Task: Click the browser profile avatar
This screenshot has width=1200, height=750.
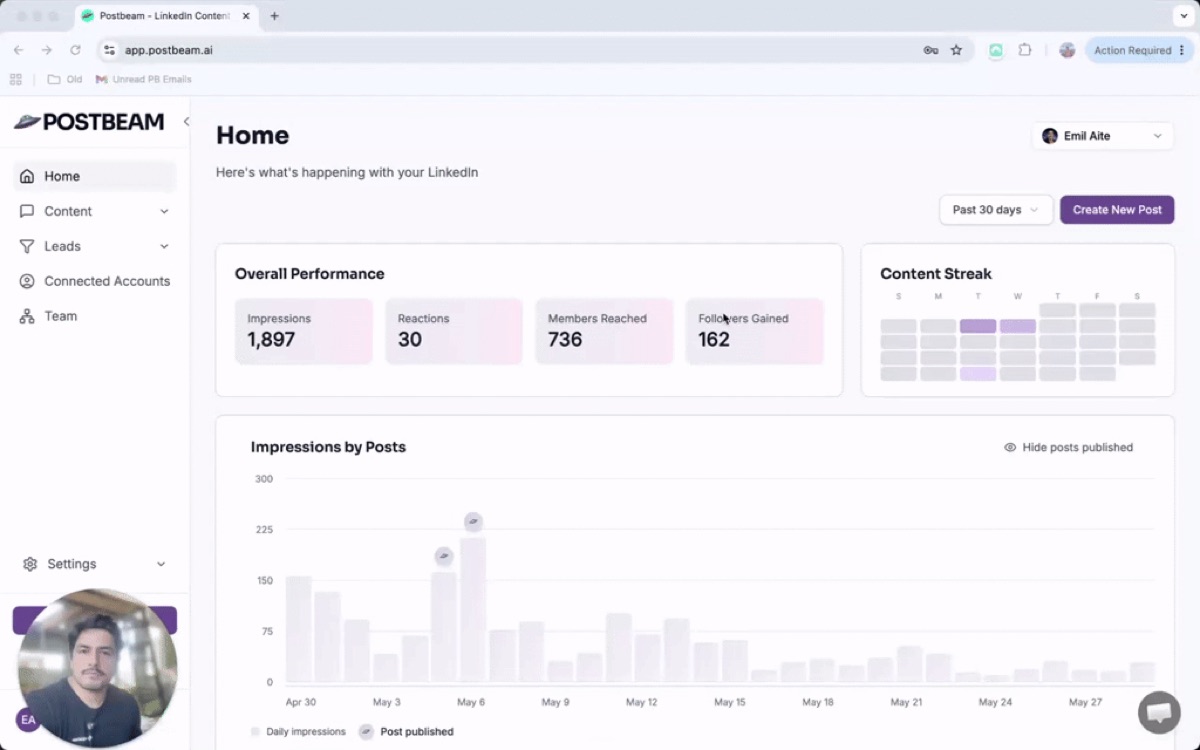Action: (1067, 50)
